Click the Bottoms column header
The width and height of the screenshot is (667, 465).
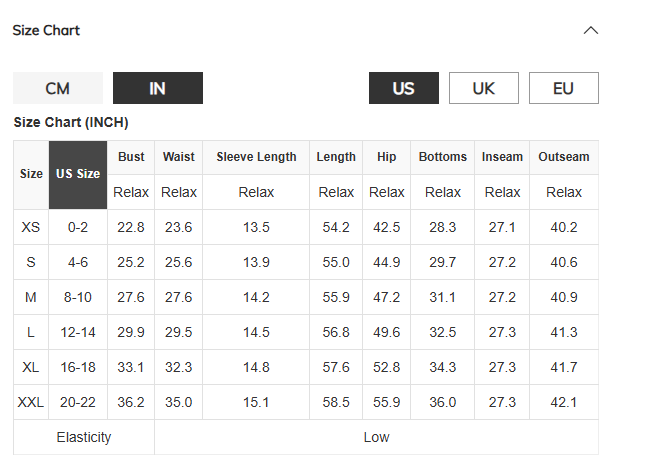[x=443, y=157]
